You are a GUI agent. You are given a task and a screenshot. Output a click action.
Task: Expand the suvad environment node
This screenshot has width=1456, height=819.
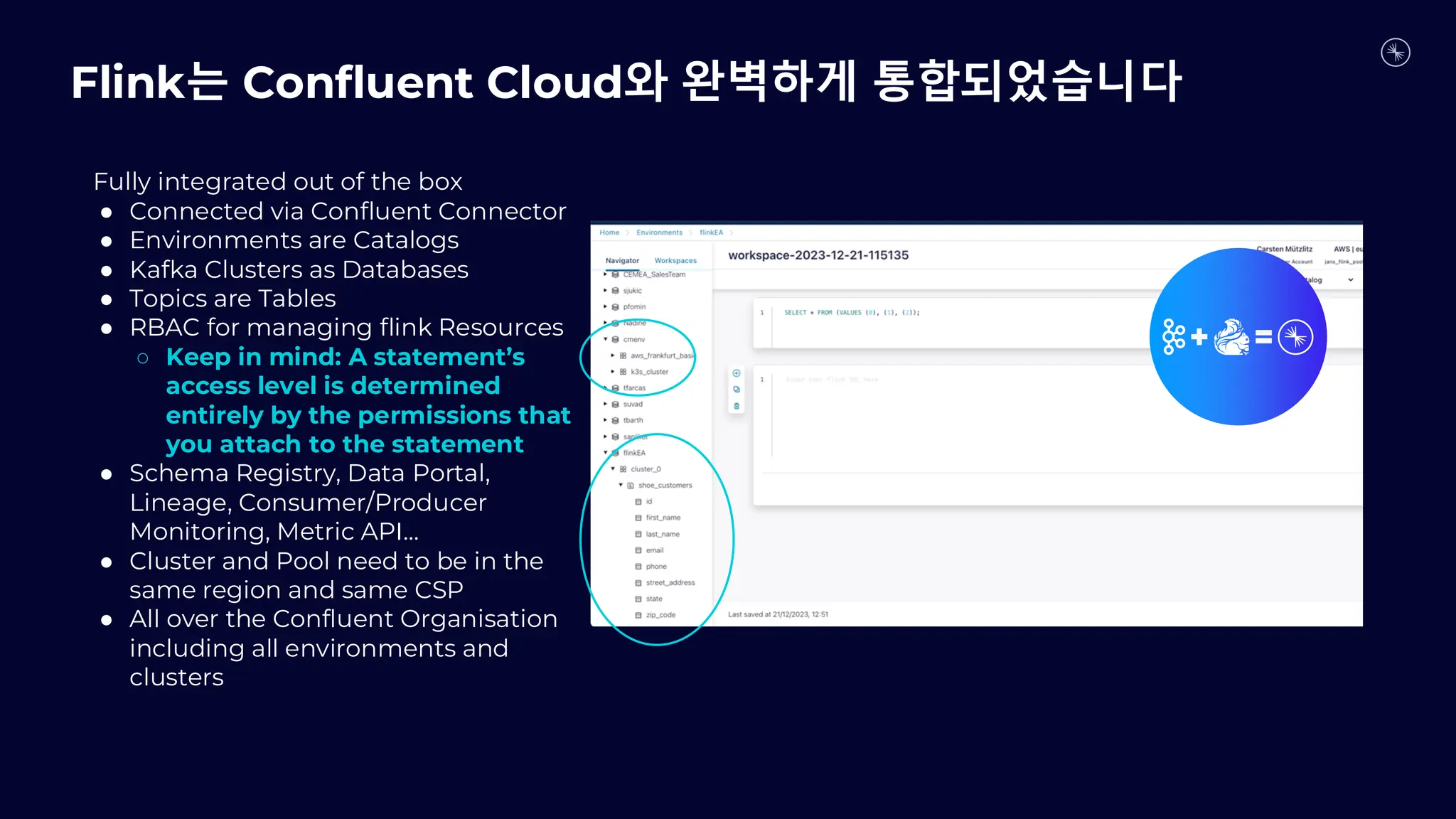pyautogui.click(x=606, y=404)
